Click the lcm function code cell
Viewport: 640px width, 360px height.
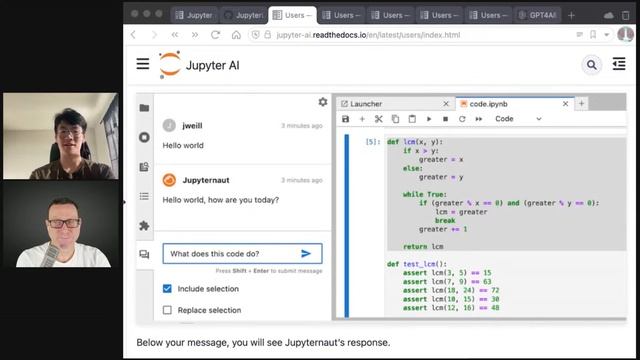coord(505,194)
